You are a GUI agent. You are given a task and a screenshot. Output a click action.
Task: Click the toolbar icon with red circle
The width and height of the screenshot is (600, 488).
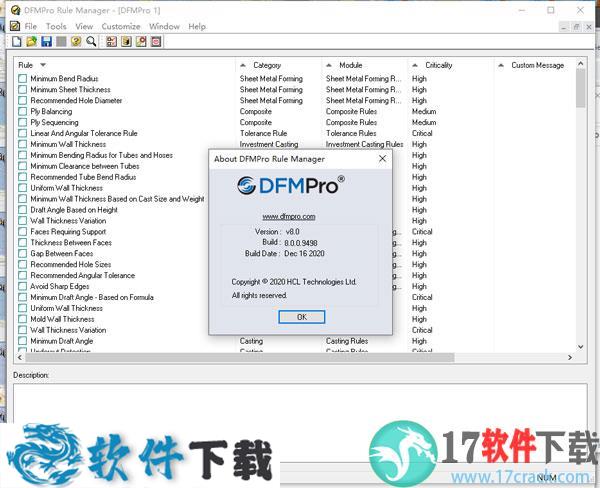[141, 41]
